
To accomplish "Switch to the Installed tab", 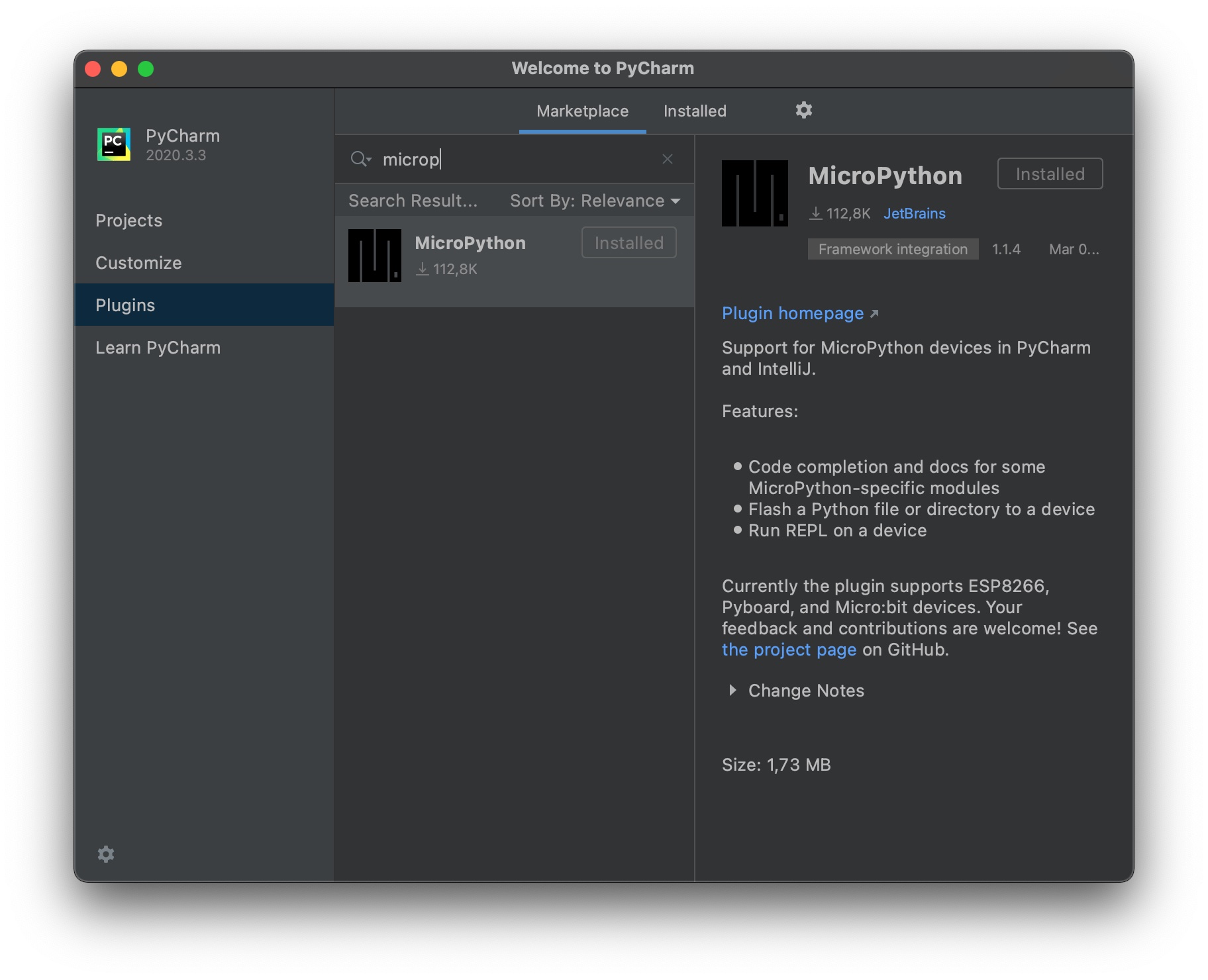I will point(695,111).
